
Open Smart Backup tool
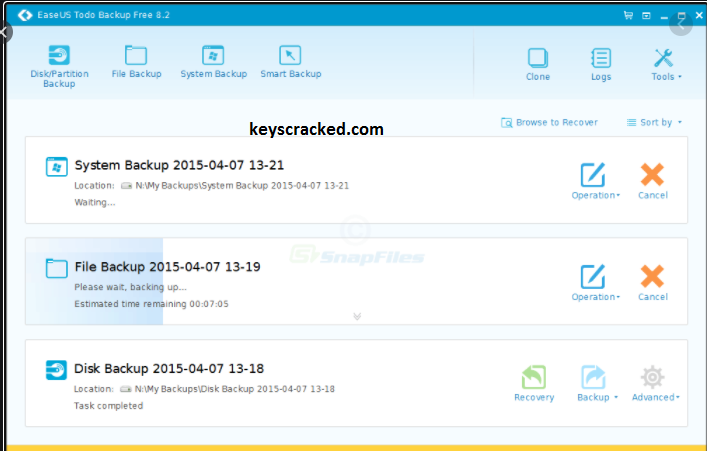point(290,62)
